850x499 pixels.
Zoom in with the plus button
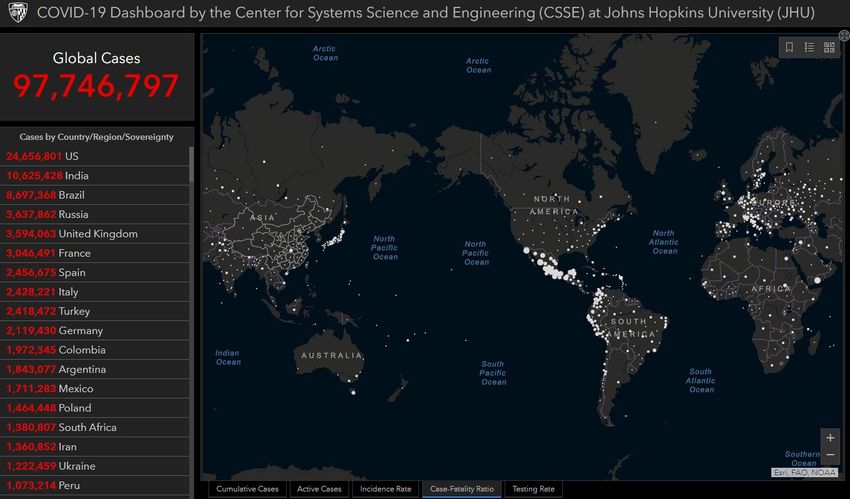830,437
